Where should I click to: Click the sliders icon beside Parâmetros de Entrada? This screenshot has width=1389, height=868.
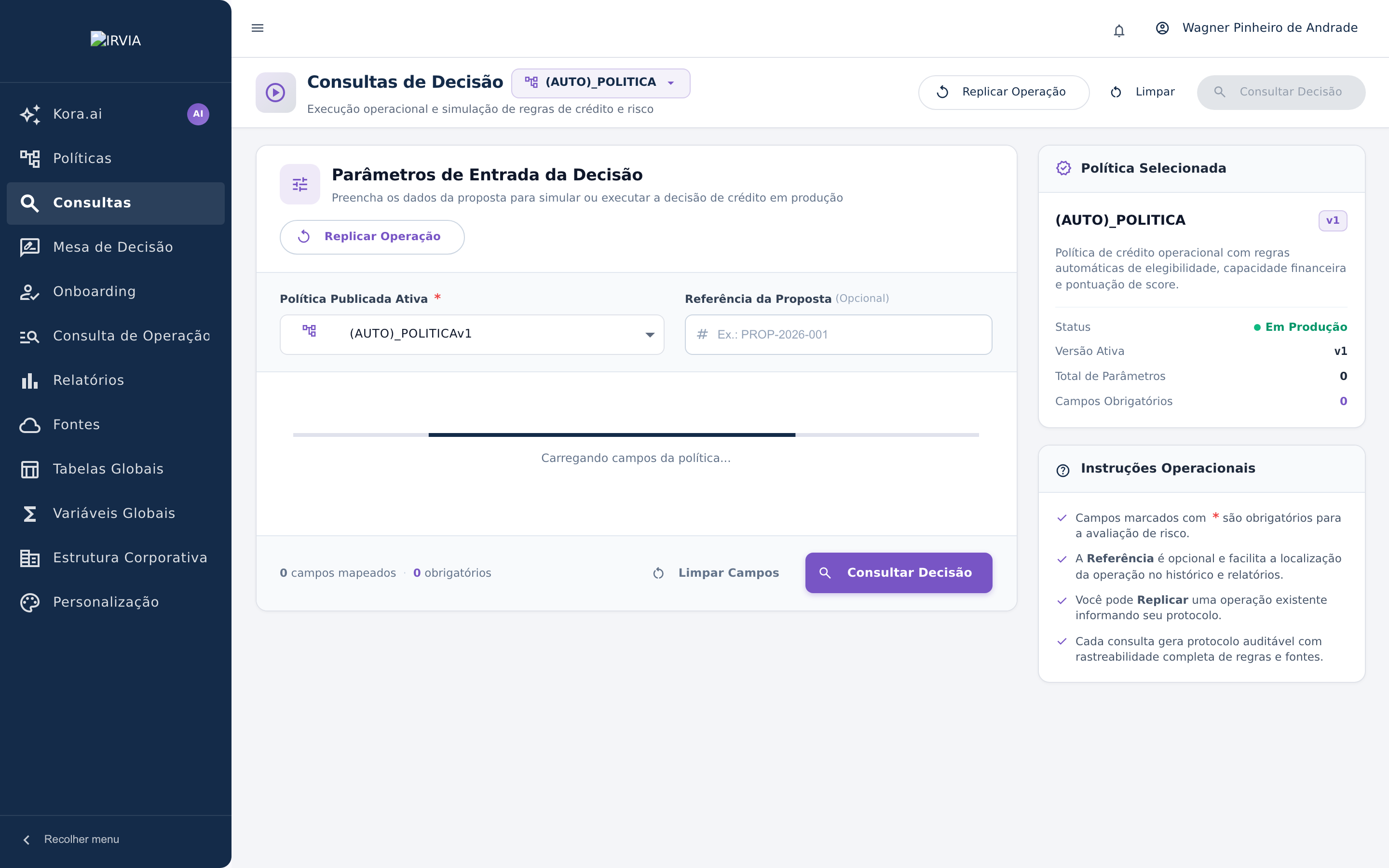[x=300, y=184]
